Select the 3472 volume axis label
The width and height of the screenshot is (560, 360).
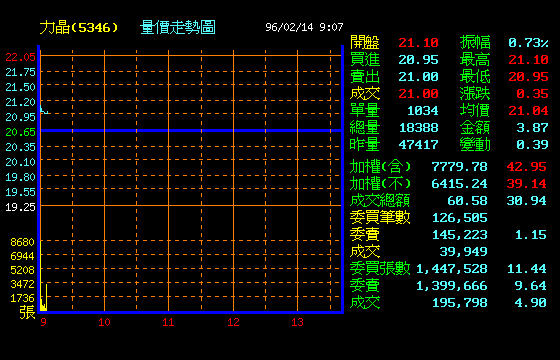[22, 284]
